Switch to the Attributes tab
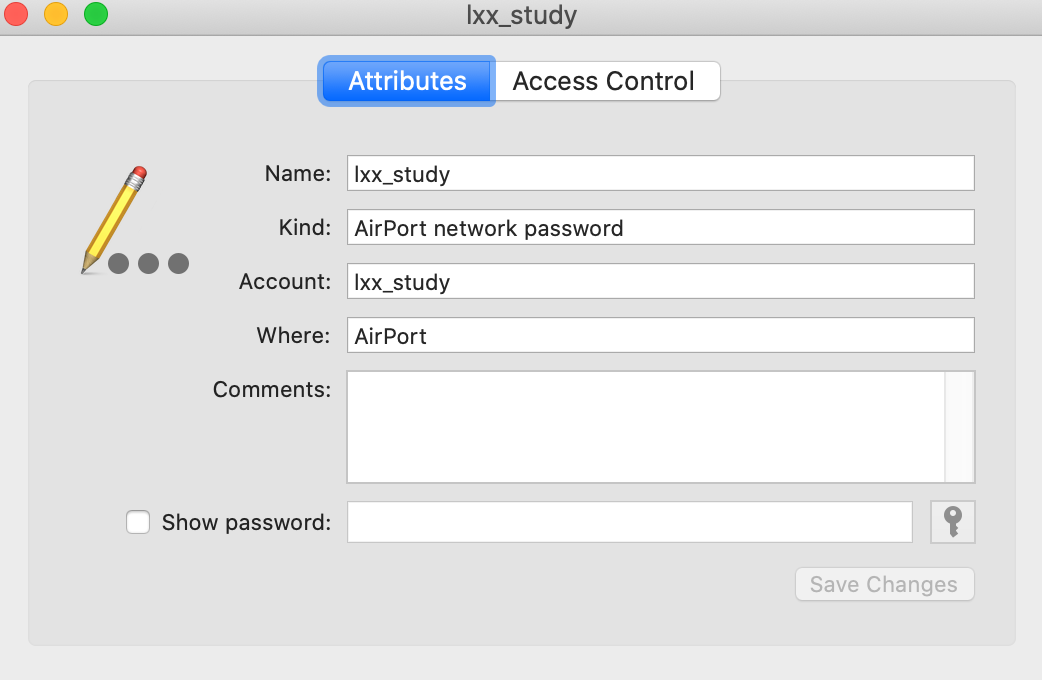 407,81
